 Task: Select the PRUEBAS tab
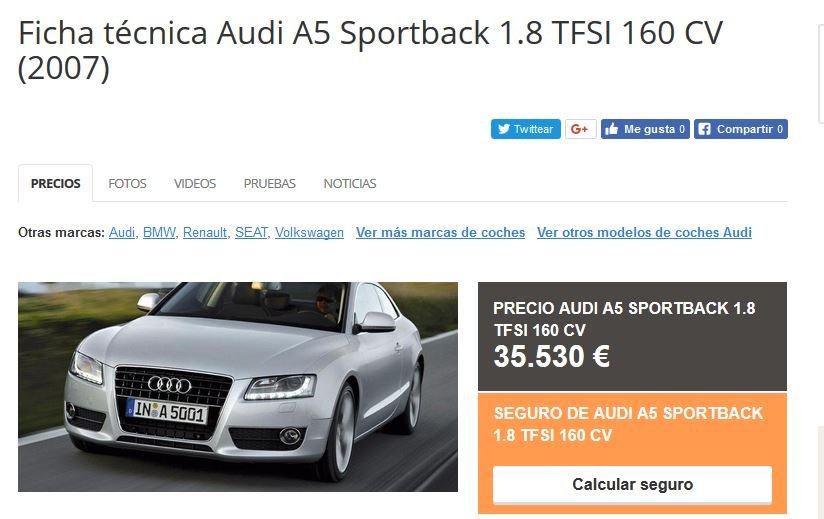pos(270,183)
